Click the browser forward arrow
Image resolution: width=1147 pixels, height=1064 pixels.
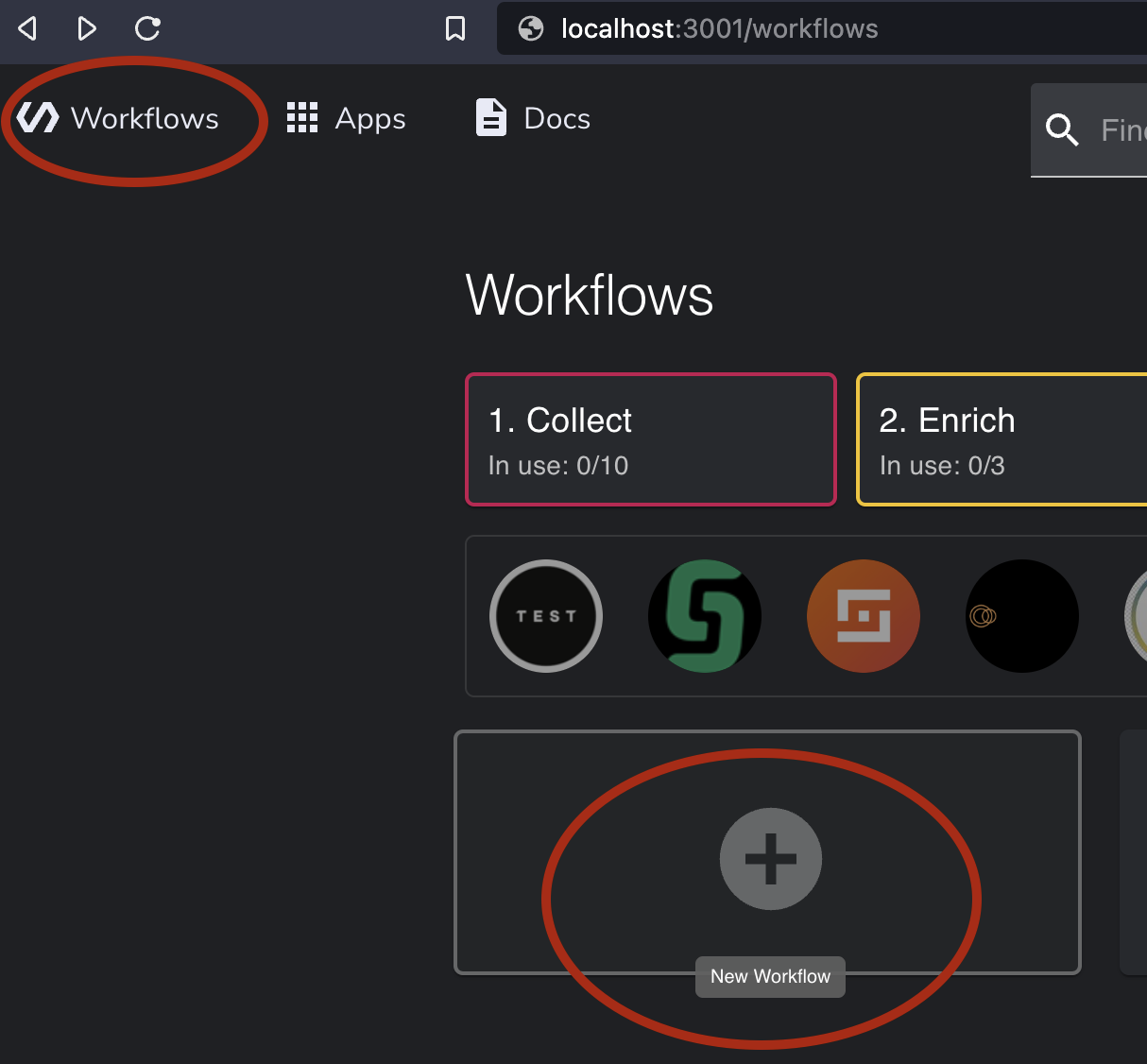pyautogui.click(x=87, y=29)
